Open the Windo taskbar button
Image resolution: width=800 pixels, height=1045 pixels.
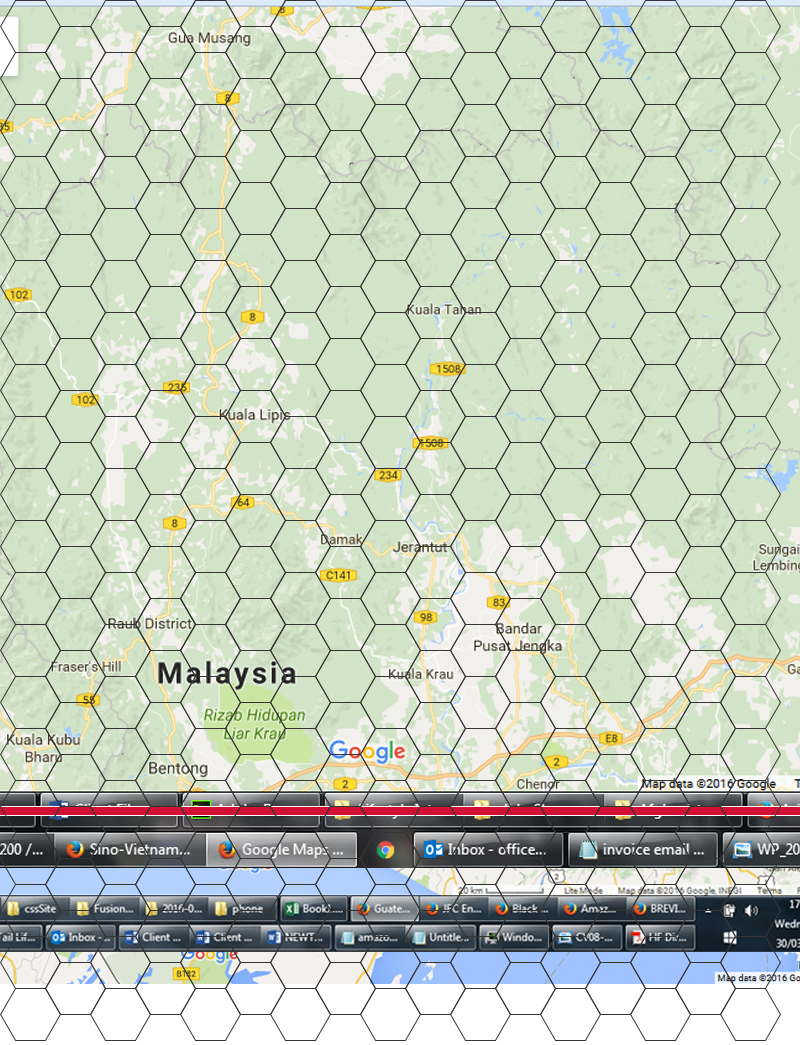515,937
